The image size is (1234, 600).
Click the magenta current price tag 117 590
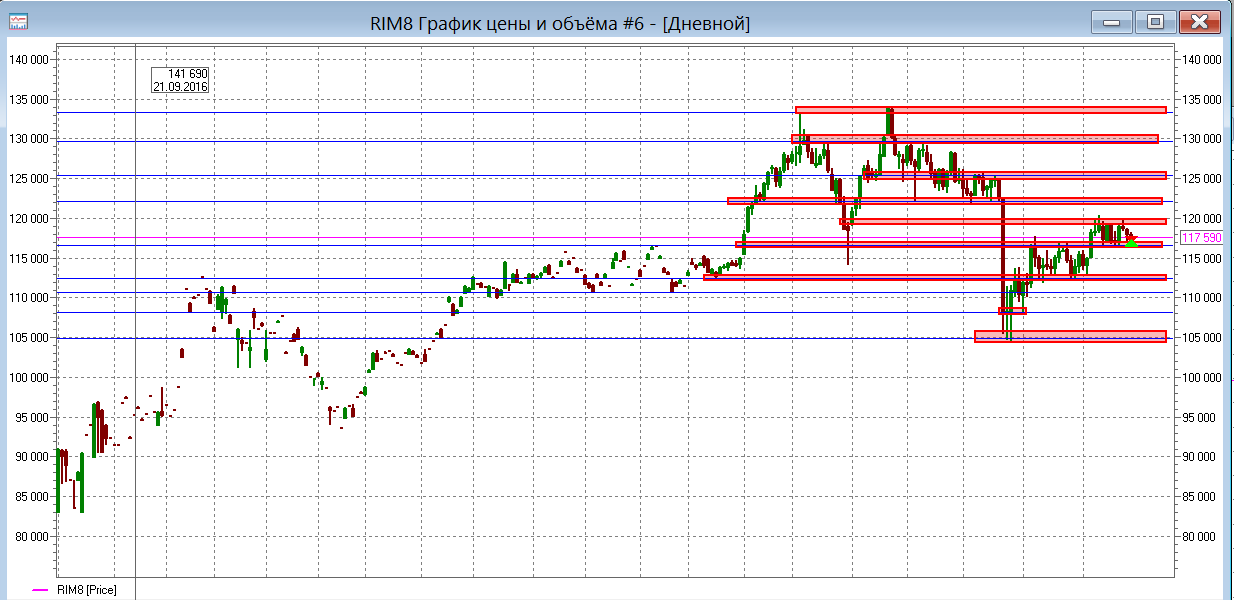(1202, 238)
